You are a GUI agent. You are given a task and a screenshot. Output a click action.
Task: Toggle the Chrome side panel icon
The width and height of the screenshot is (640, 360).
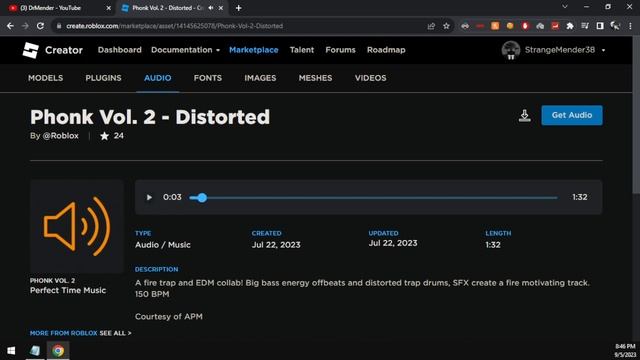click(x=600, y=26)
